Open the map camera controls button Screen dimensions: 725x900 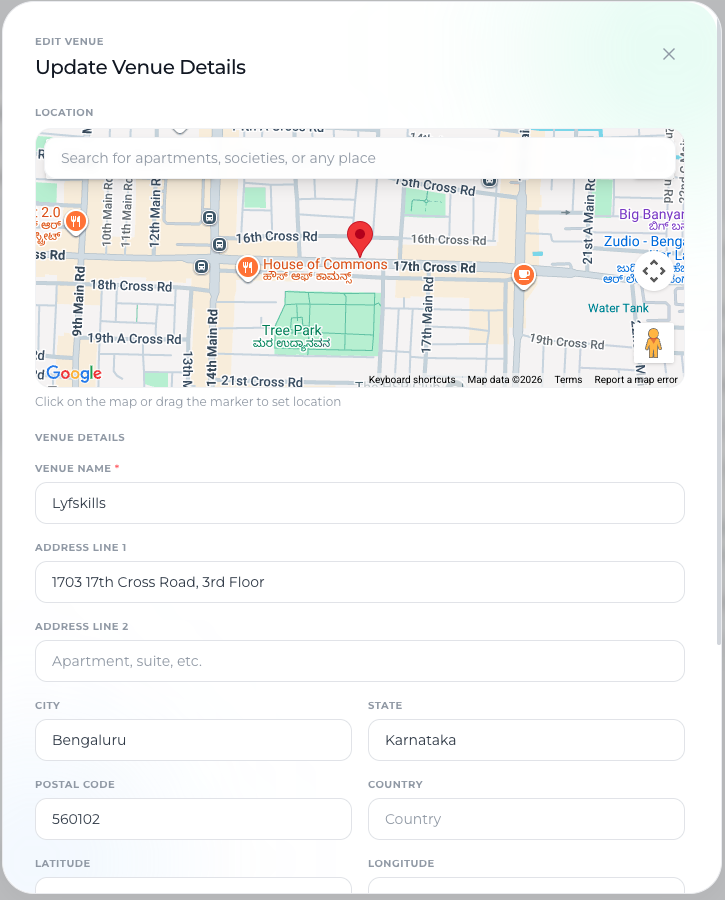(654, 270)
